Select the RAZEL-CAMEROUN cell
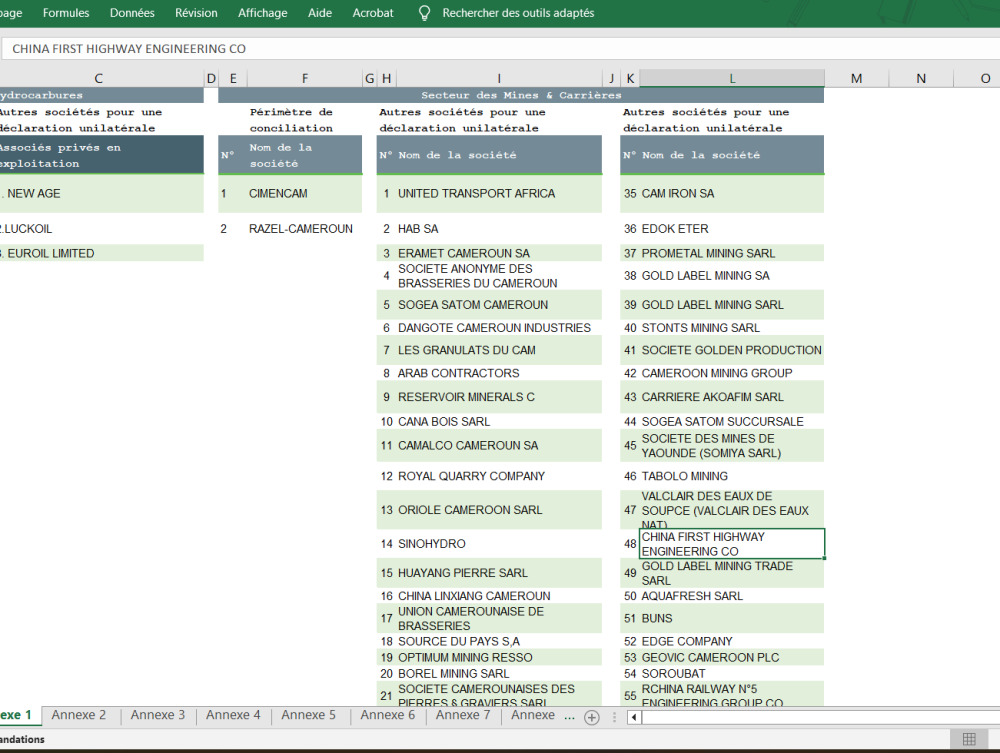 [x=304, y=229]
